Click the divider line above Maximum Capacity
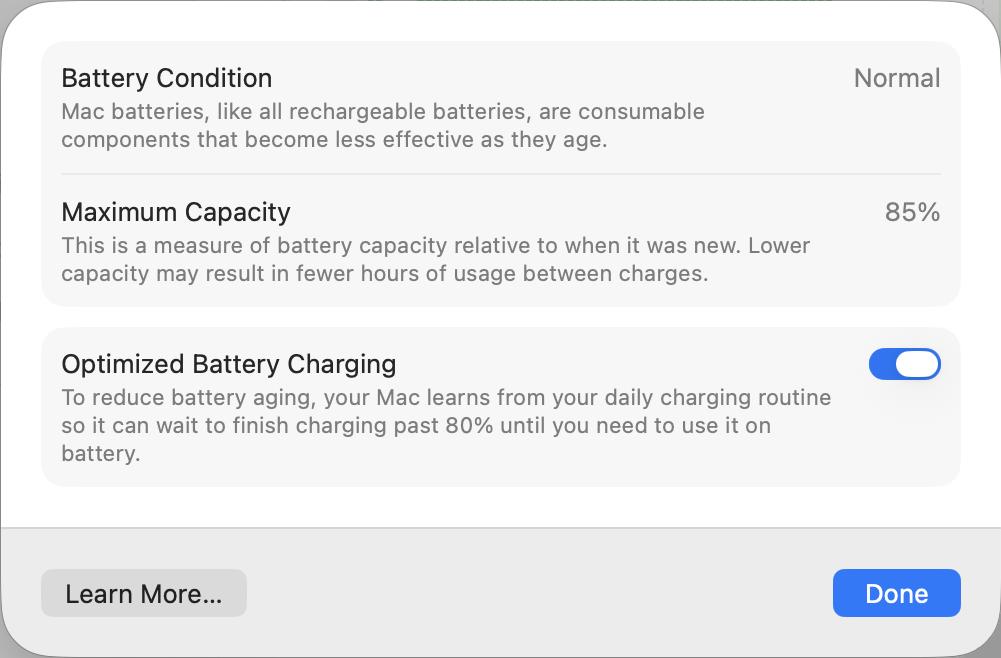This screenshot has height=658, width=1001. [x=500, y=174]
